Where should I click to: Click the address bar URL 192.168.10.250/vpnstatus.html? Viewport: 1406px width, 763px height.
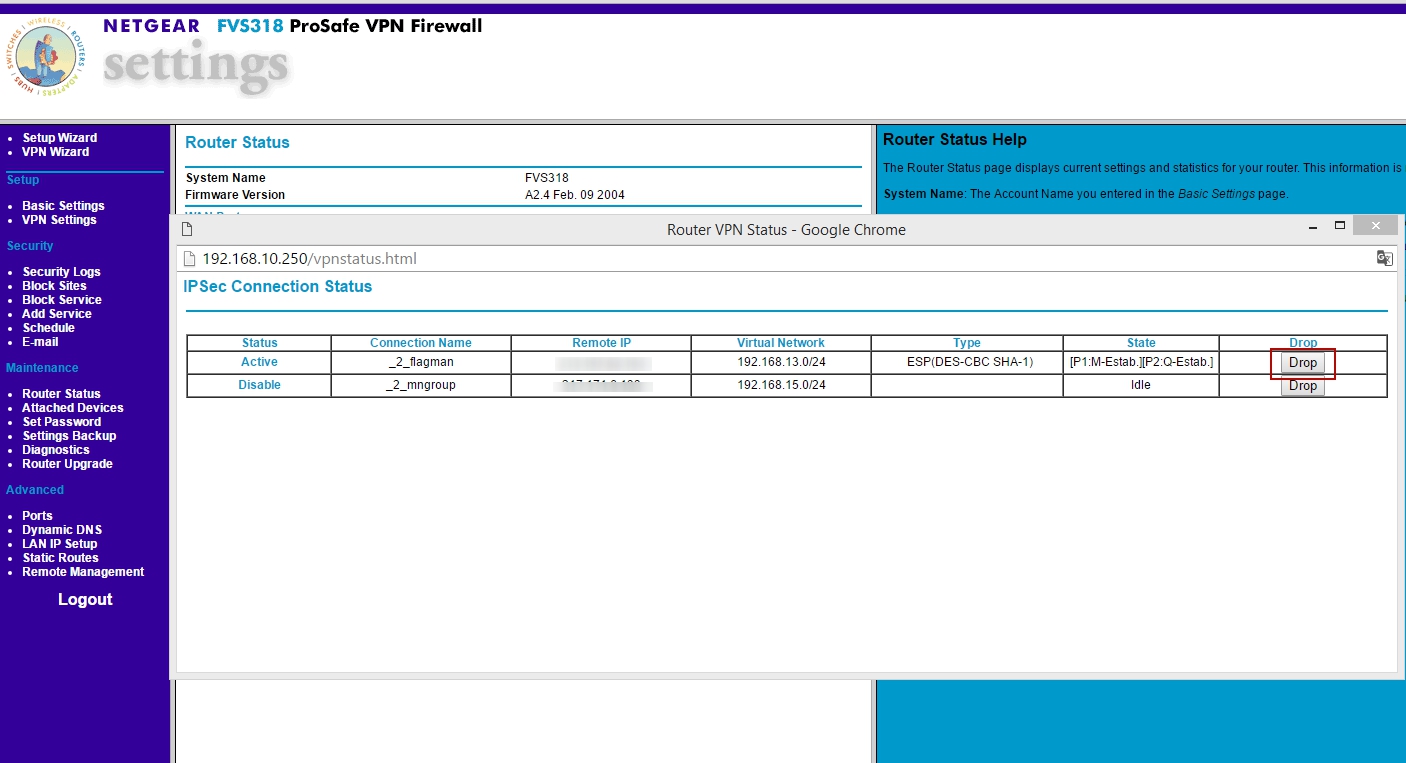tap(310, 259)
